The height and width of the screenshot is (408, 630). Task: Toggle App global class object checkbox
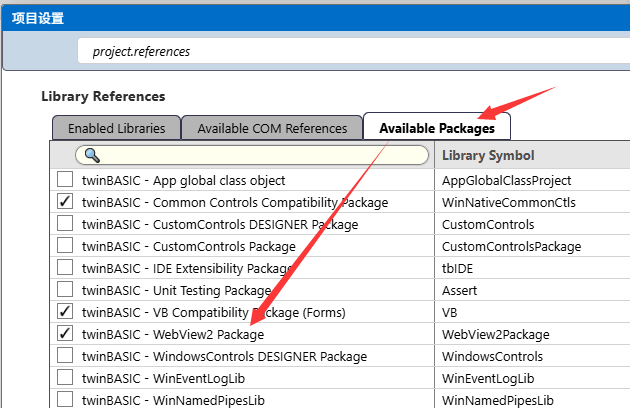(x=65, y=179)
